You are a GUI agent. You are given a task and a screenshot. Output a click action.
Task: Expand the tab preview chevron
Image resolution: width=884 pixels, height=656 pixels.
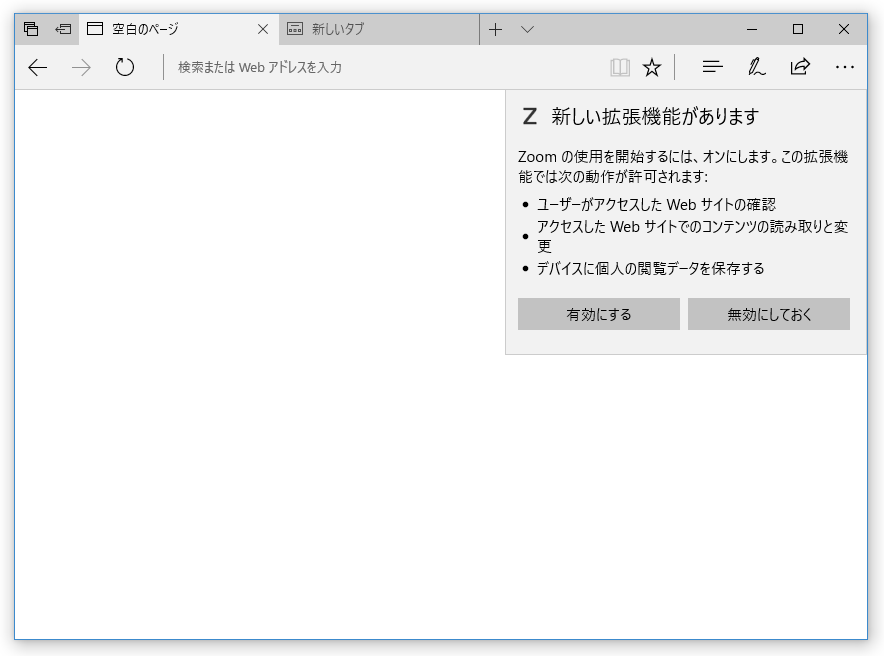(x=527, y=29)
